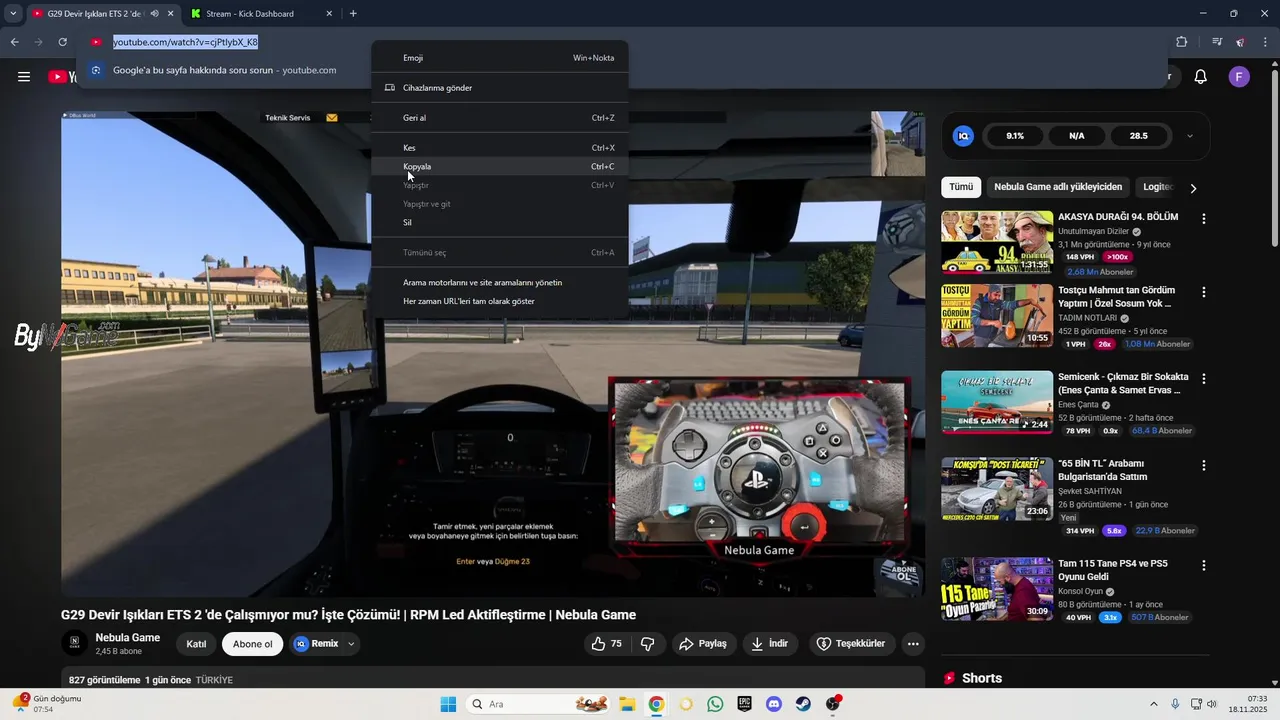Open options menu for Tam 115 Tane video
Image resolution: width=1280 pixels, height=720 pixels.
click(1204, 566)
